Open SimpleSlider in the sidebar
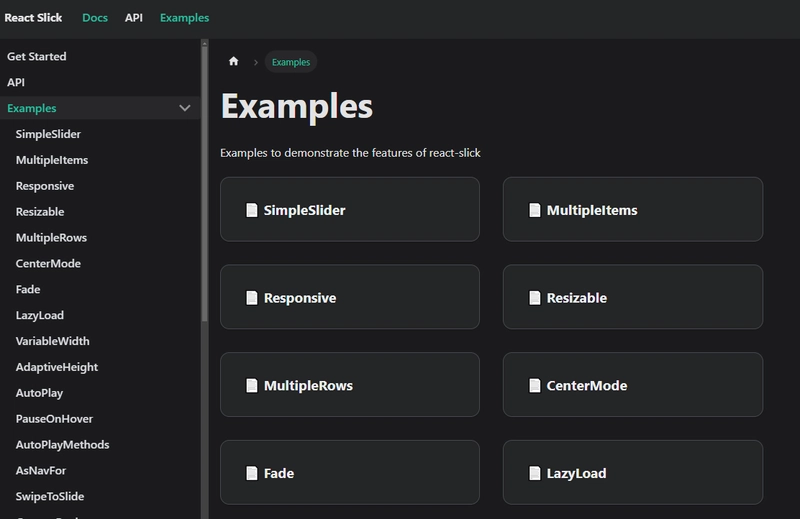 click(48, 134)
